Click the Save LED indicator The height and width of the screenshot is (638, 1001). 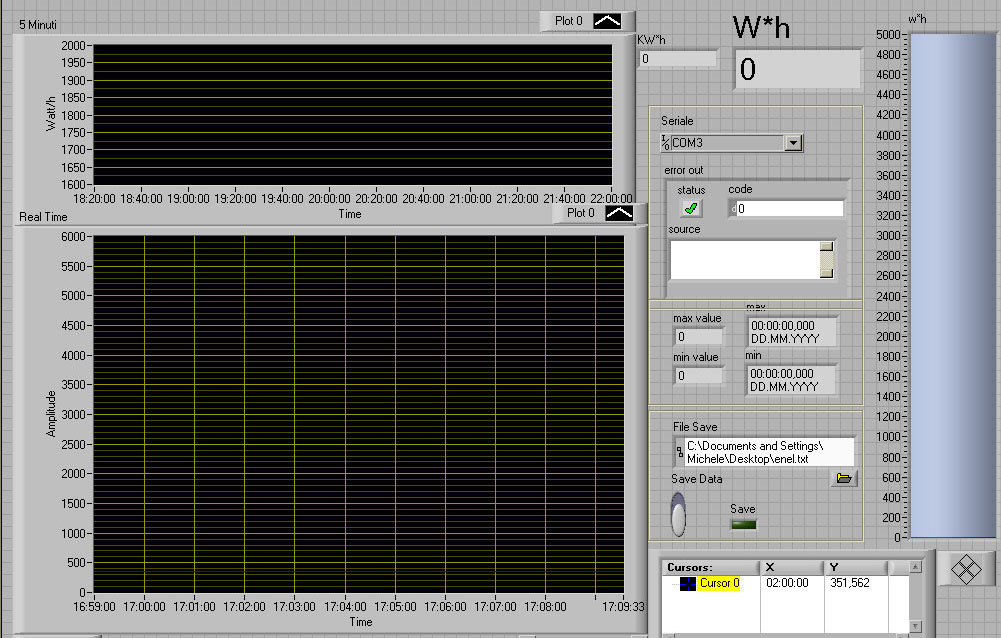pos(743,524)
